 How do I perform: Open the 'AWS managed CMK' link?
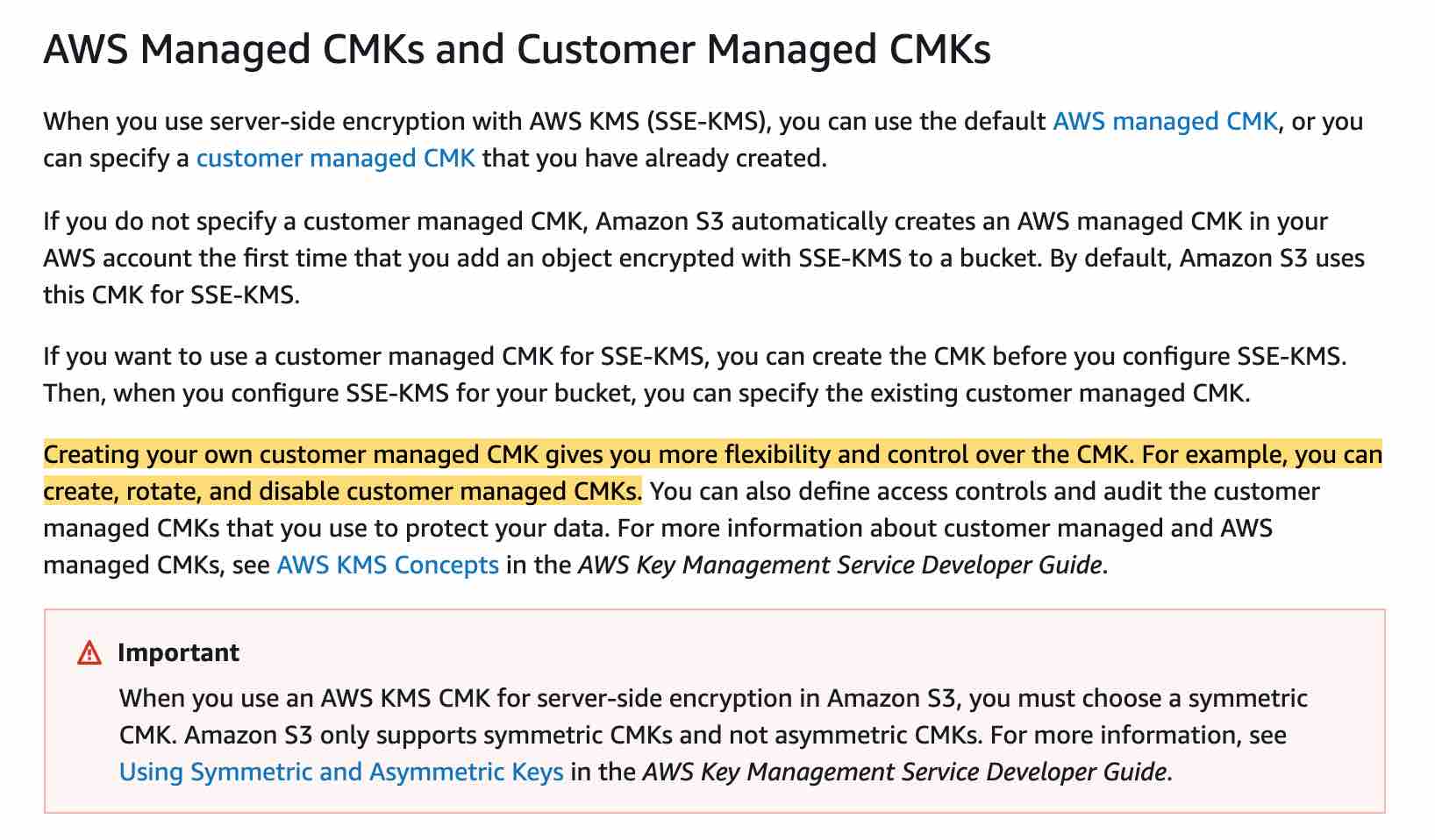(1165, 121)
